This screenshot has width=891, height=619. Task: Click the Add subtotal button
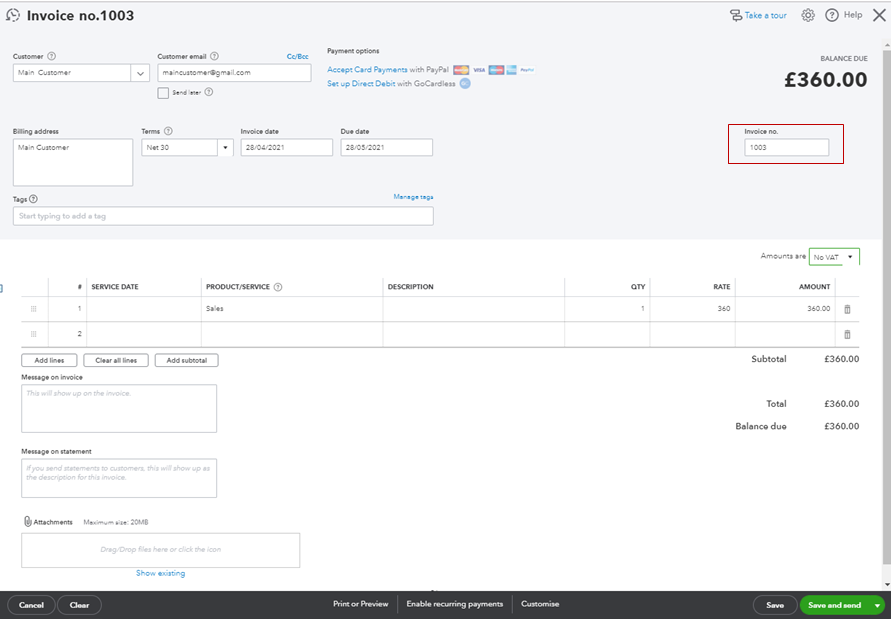click(186, 360)
